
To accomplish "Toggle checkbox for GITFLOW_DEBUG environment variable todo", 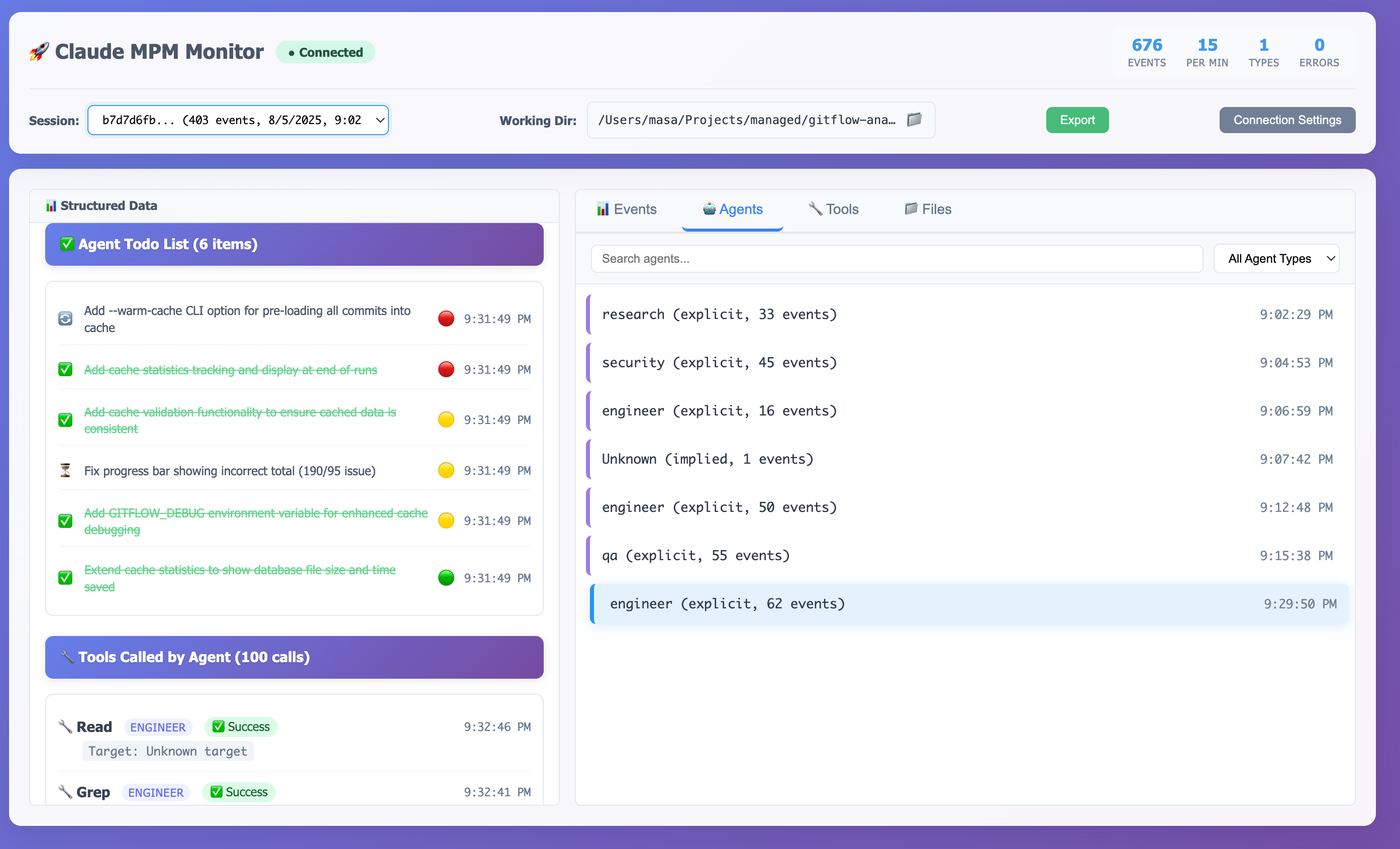I will [x=65, y=521].
